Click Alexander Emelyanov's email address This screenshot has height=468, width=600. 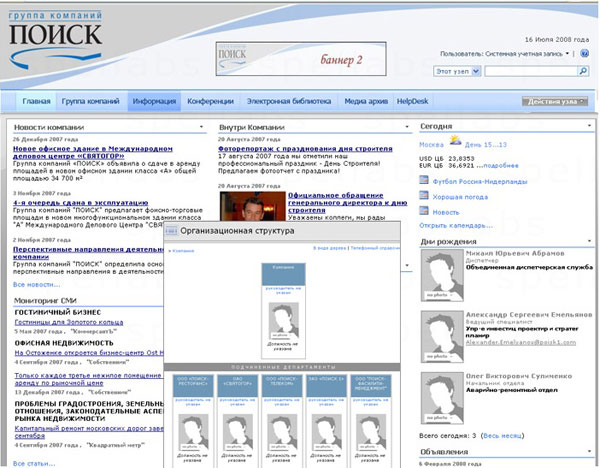[x=521, y=342]
